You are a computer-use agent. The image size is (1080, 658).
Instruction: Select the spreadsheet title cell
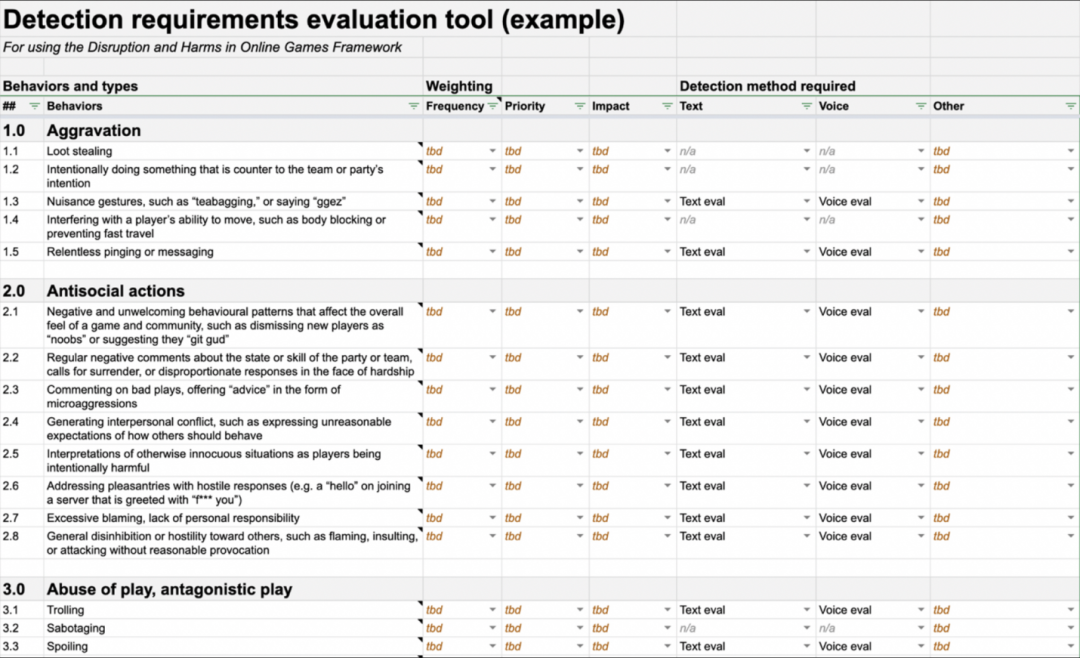(x=314, y=19)
